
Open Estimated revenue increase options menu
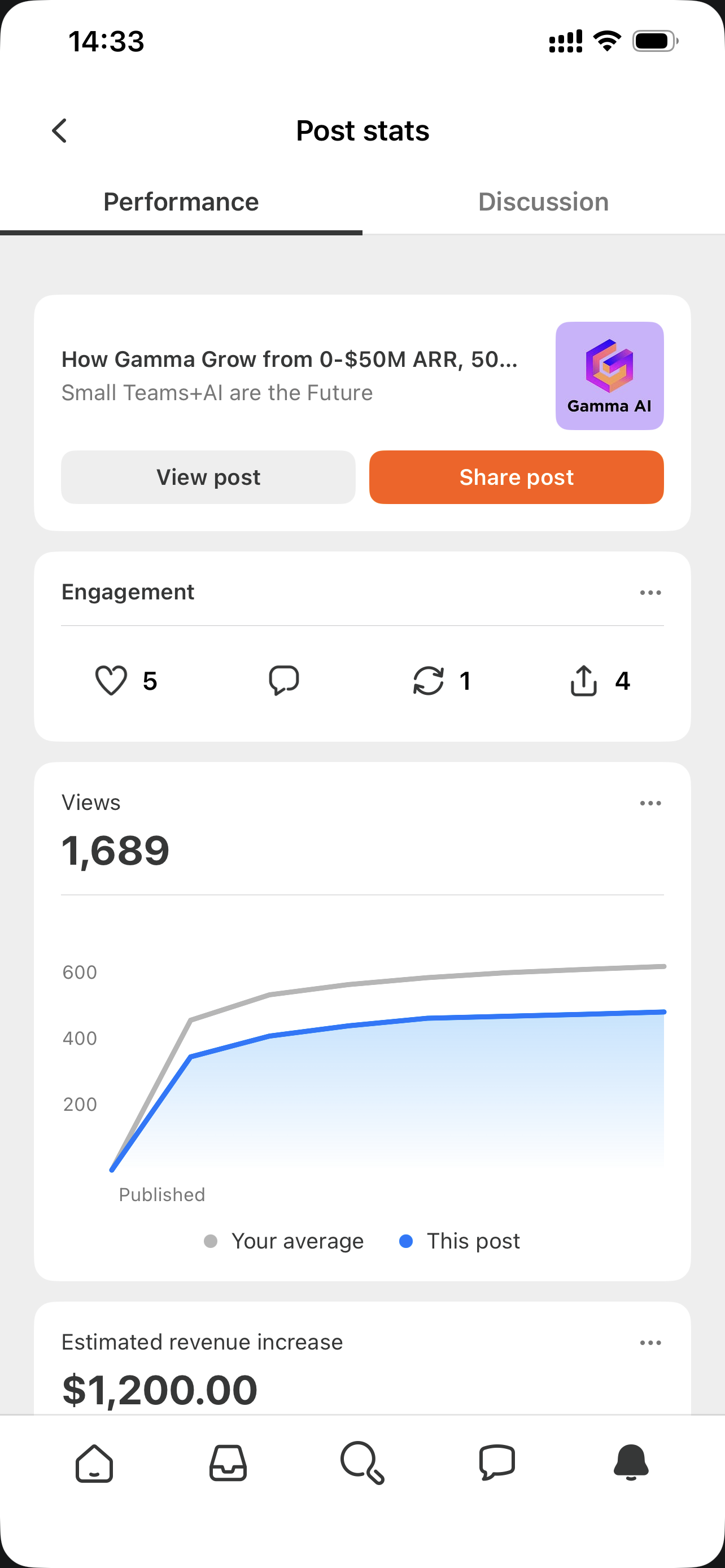650,1343
